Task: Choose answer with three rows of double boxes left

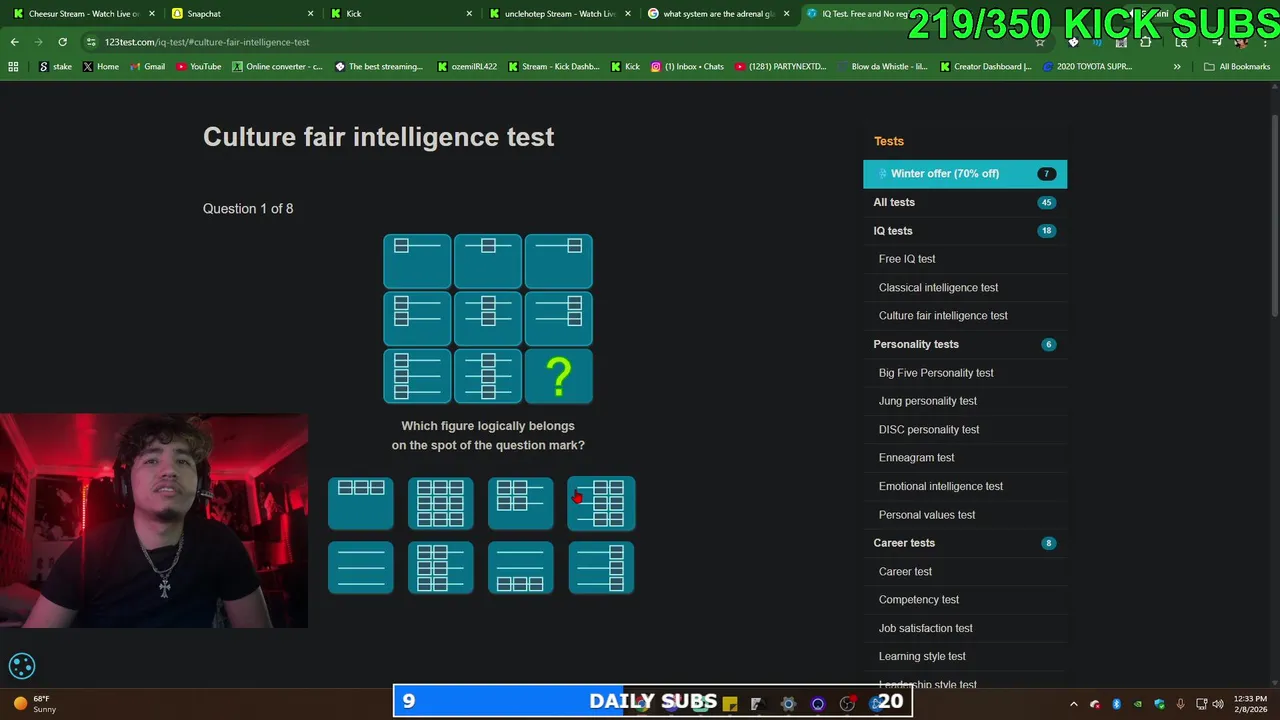Action: tap(441, 568)
